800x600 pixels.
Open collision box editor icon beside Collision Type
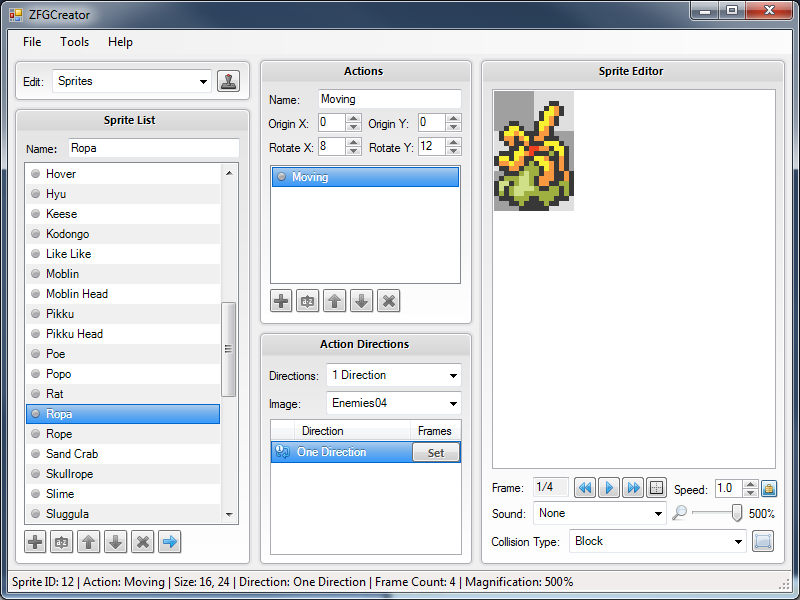coord(763,541)
